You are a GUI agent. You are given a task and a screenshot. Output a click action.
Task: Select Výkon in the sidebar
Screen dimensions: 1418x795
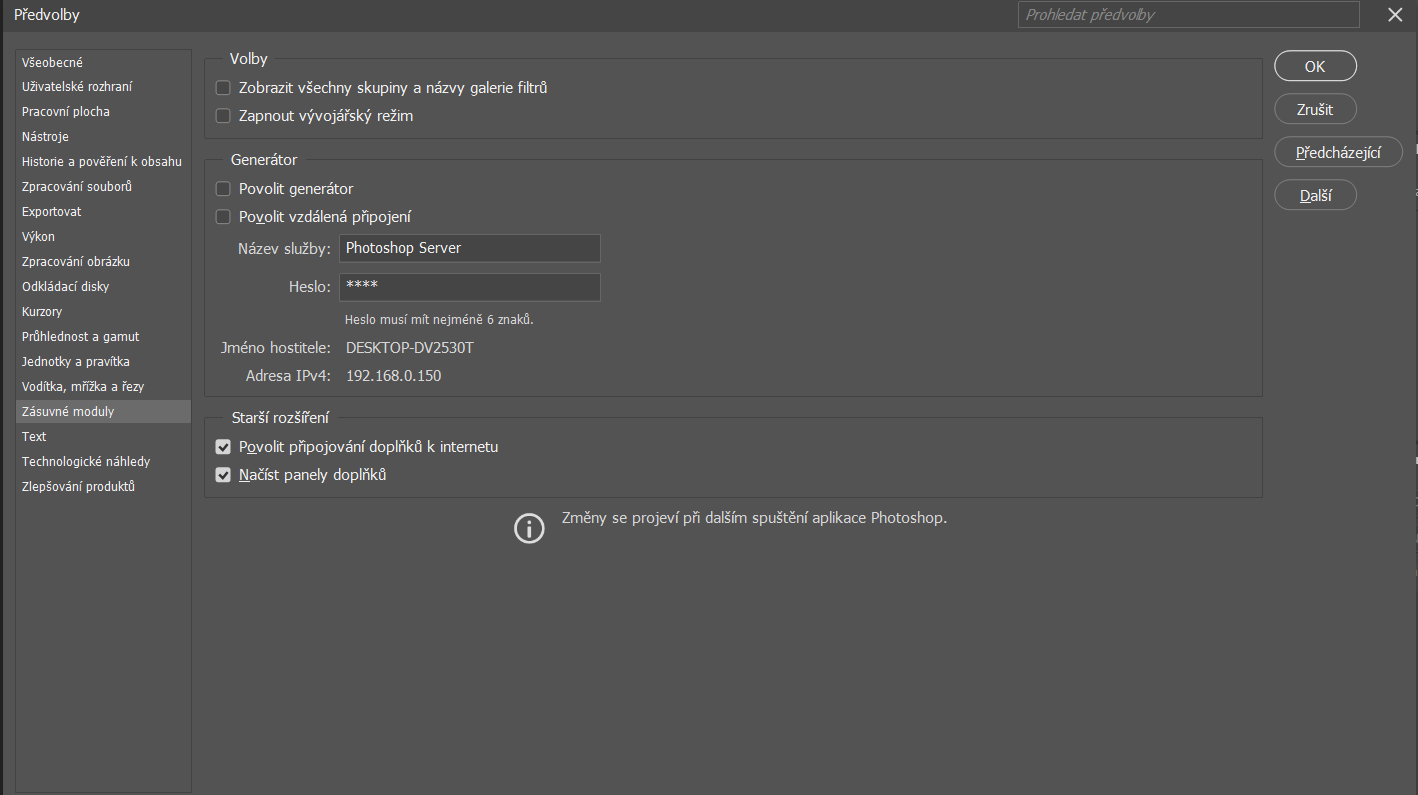pyautogui.click(x=38, y=237)
